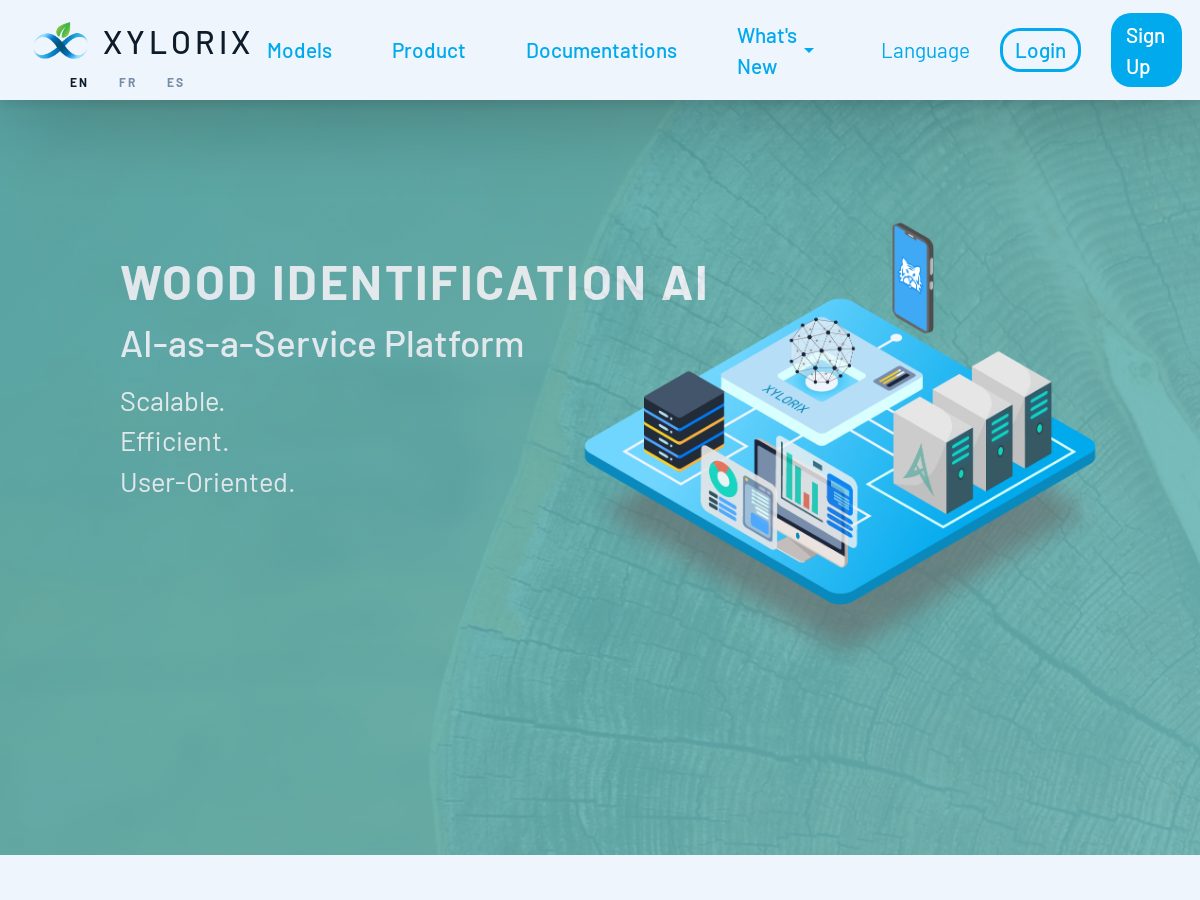Go to the Product page
The width and height of the screenshot is (1200, 900).
coord(428,50)
